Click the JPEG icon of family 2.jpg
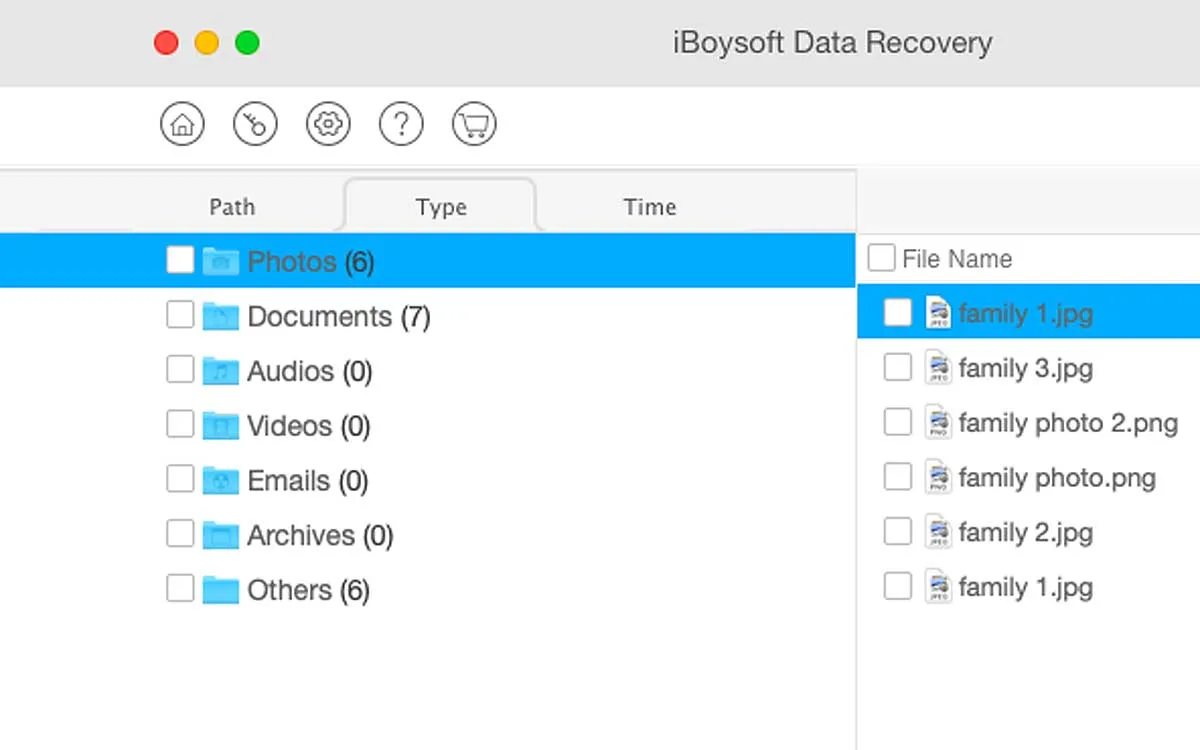The height and width of the screenshot is (750, 1200). click(x=938, y=532)
